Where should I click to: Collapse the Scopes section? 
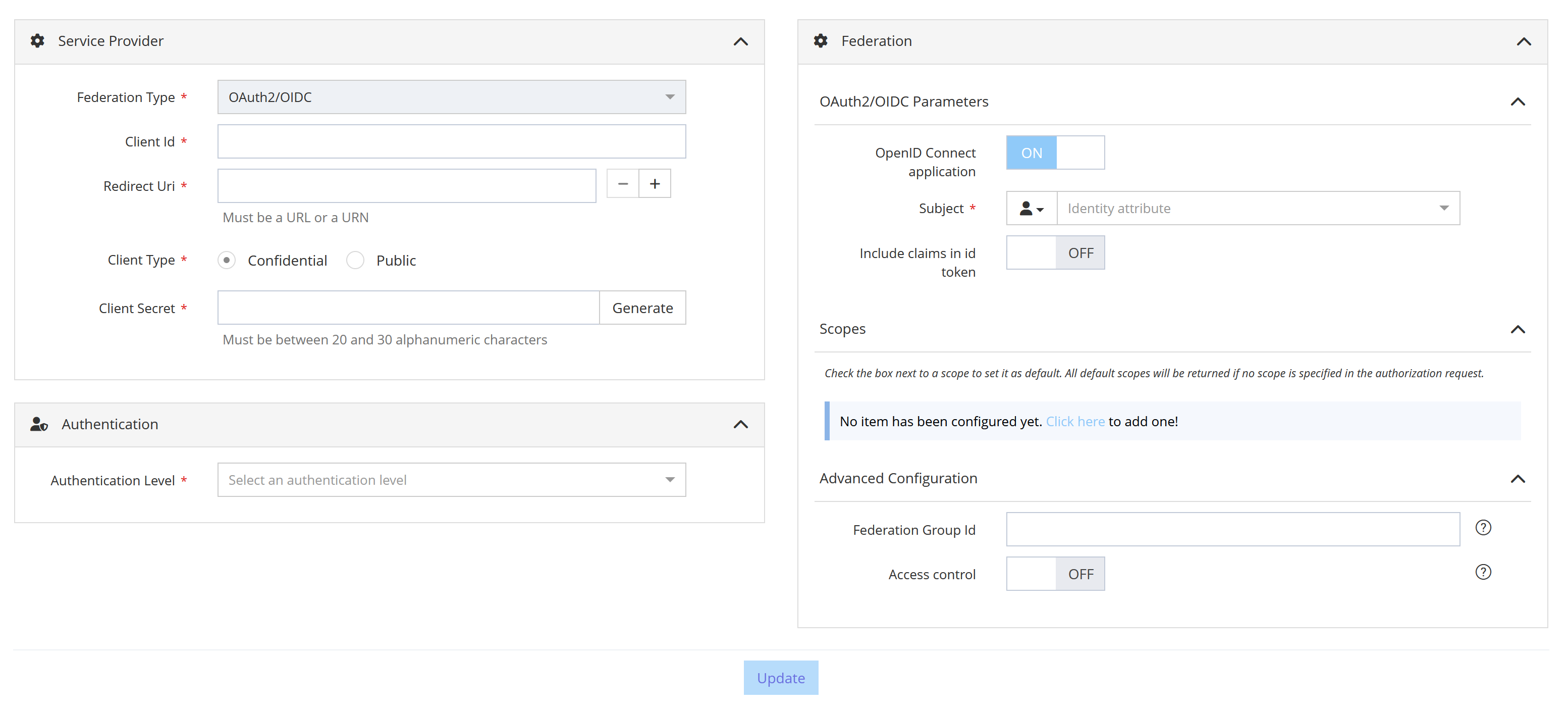1518,330
